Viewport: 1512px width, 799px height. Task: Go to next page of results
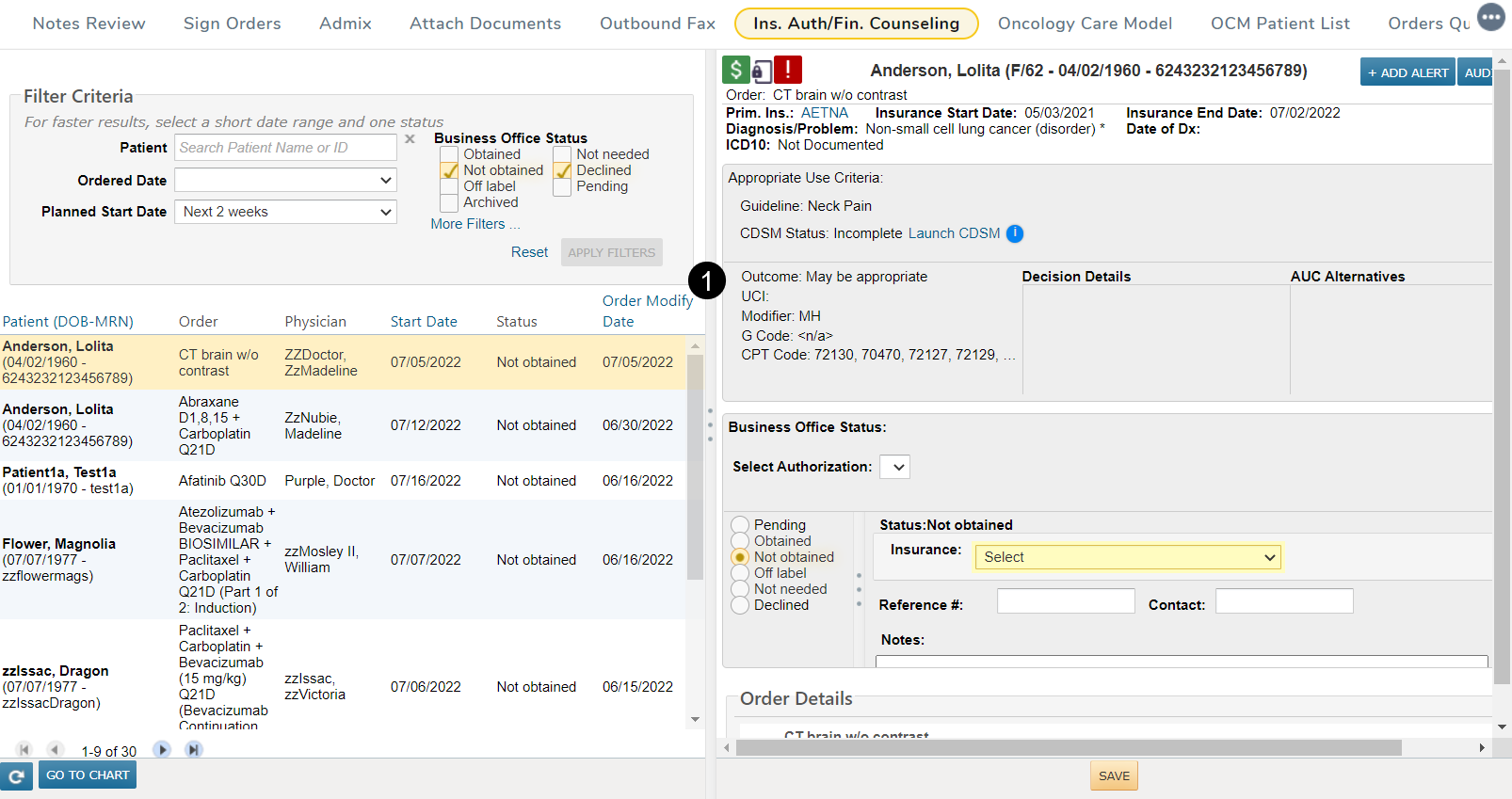(162, 750)
